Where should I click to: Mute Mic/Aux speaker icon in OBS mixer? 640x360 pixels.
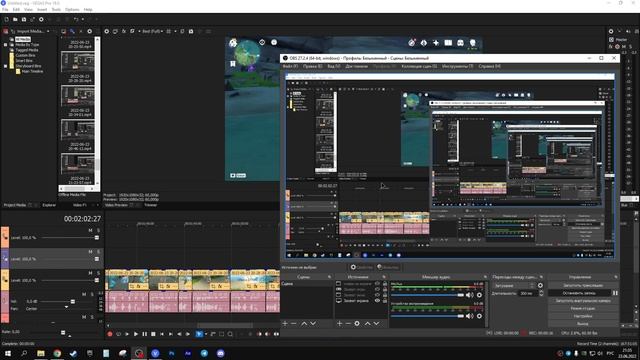[470, 295]
